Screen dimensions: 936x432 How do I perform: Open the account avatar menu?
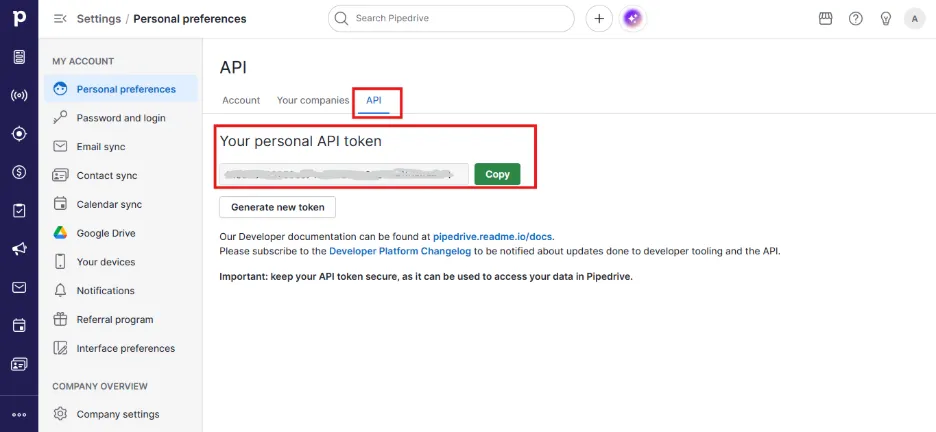(x=915, y=18)
